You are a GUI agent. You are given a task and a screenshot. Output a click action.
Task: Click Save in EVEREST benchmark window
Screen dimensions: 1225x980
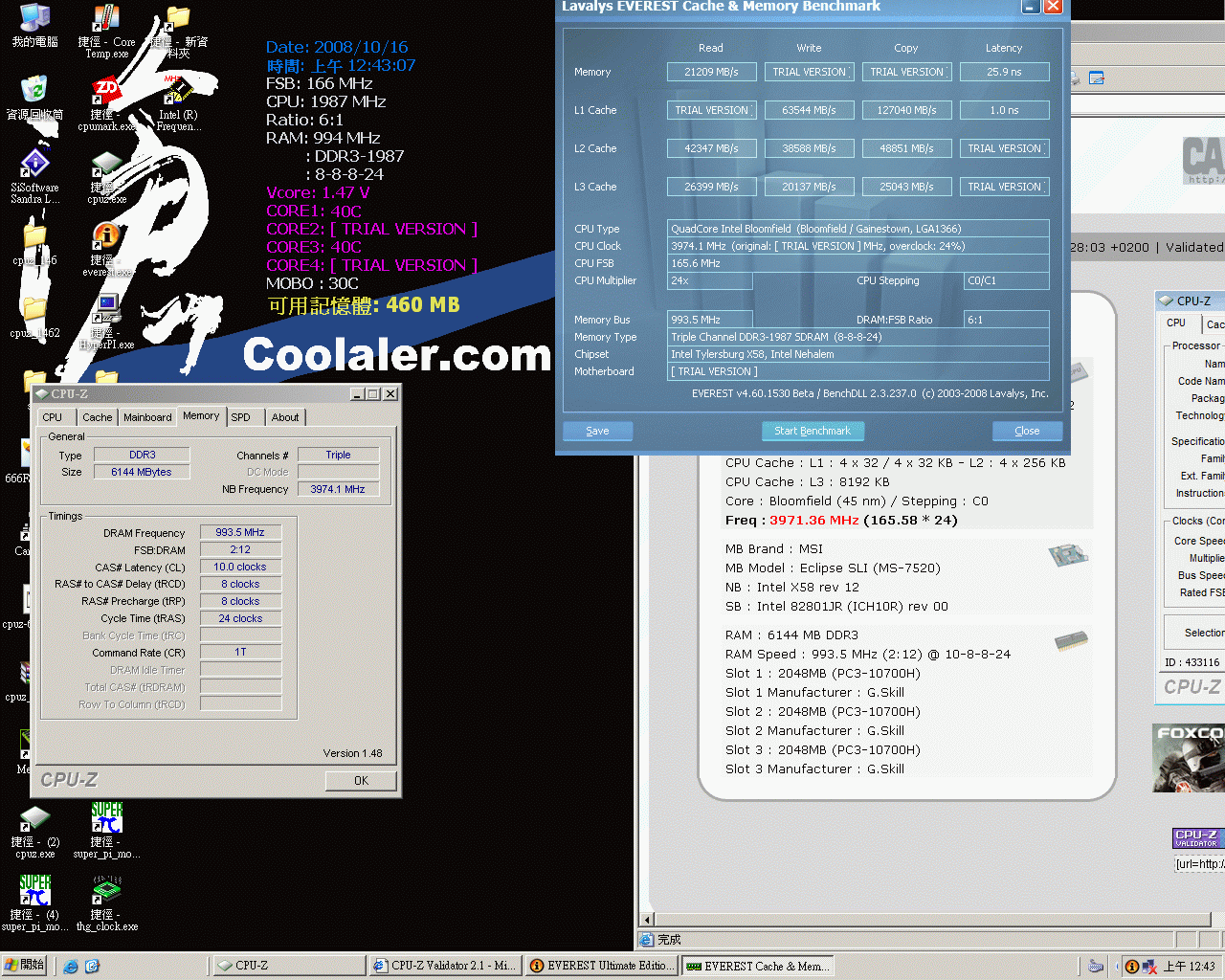pyautogui.click(x=598, y=431)
